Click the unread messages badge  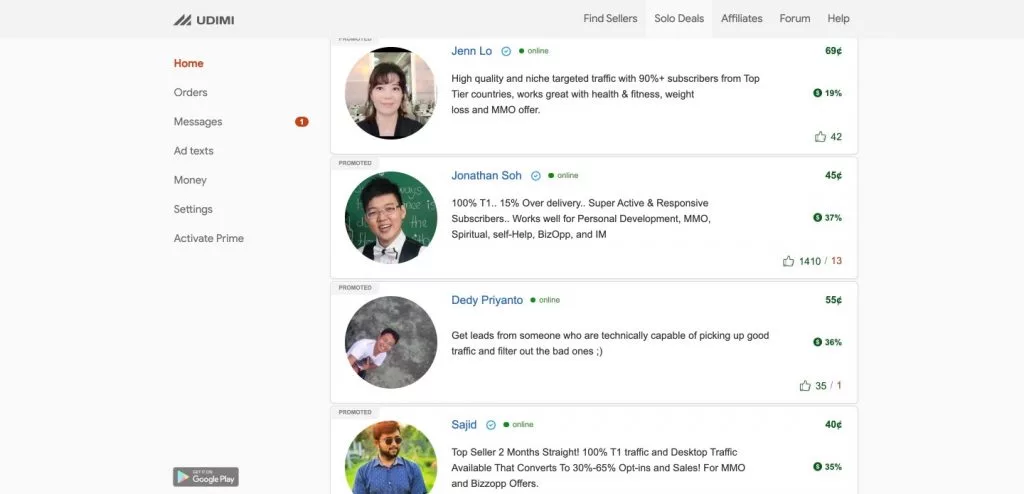(302, 122)
